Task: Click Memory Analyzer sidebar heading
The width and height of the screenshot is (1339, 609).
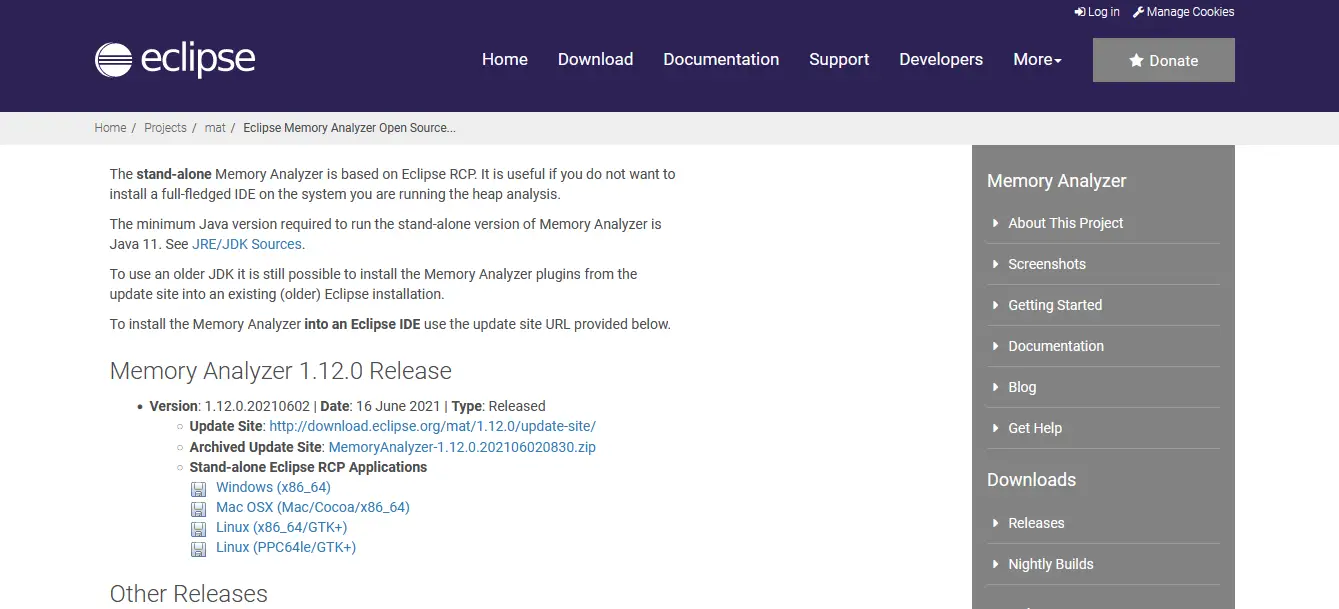Action: [x=1057, y=181]
